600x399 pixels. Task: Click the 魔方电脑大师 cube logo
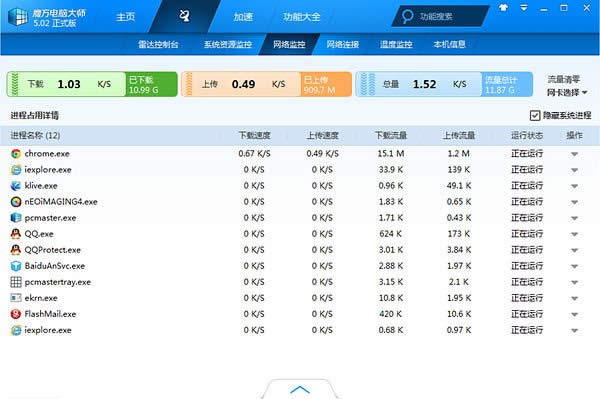click(18, 17)
